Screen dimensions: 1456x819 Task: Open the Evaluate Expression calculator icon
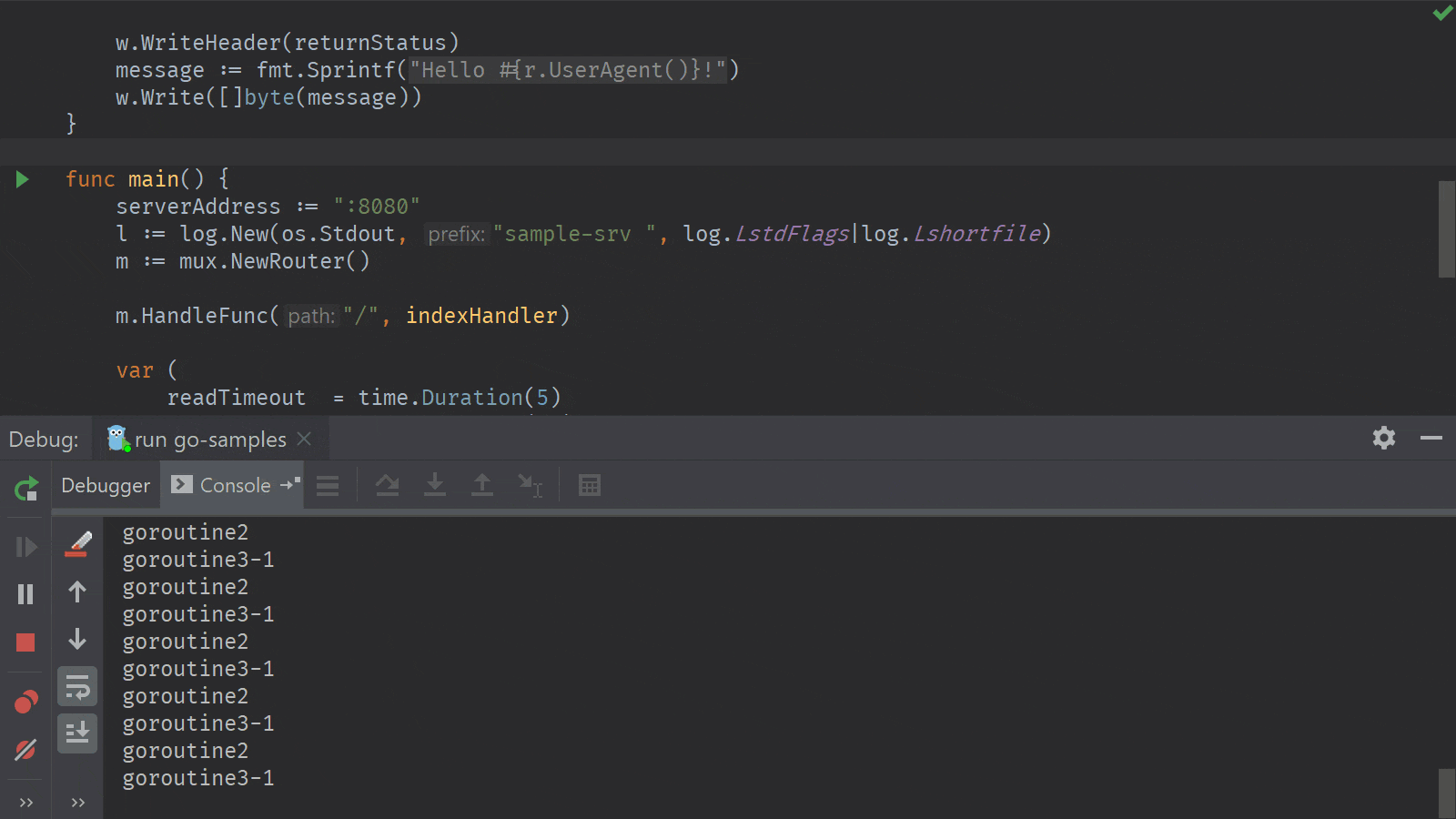tap(589, 484)
